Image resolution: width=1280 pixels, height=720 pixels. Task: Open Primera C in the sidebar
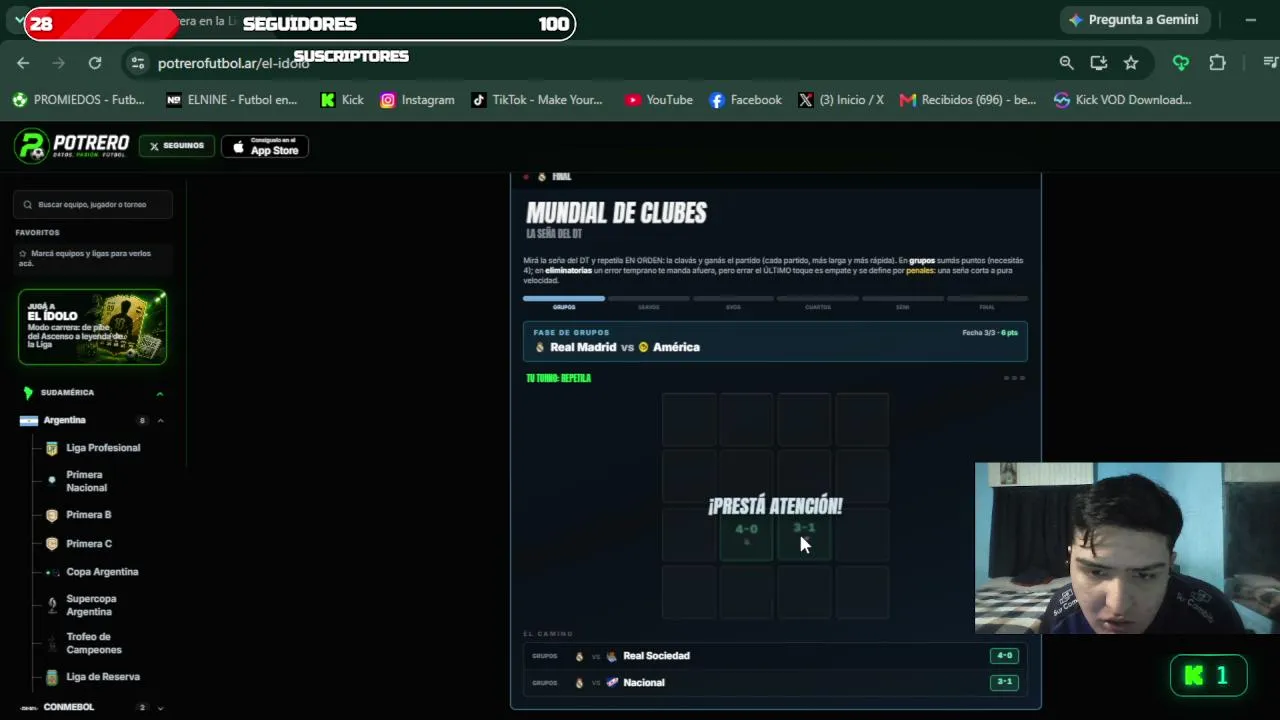(89, 544)
